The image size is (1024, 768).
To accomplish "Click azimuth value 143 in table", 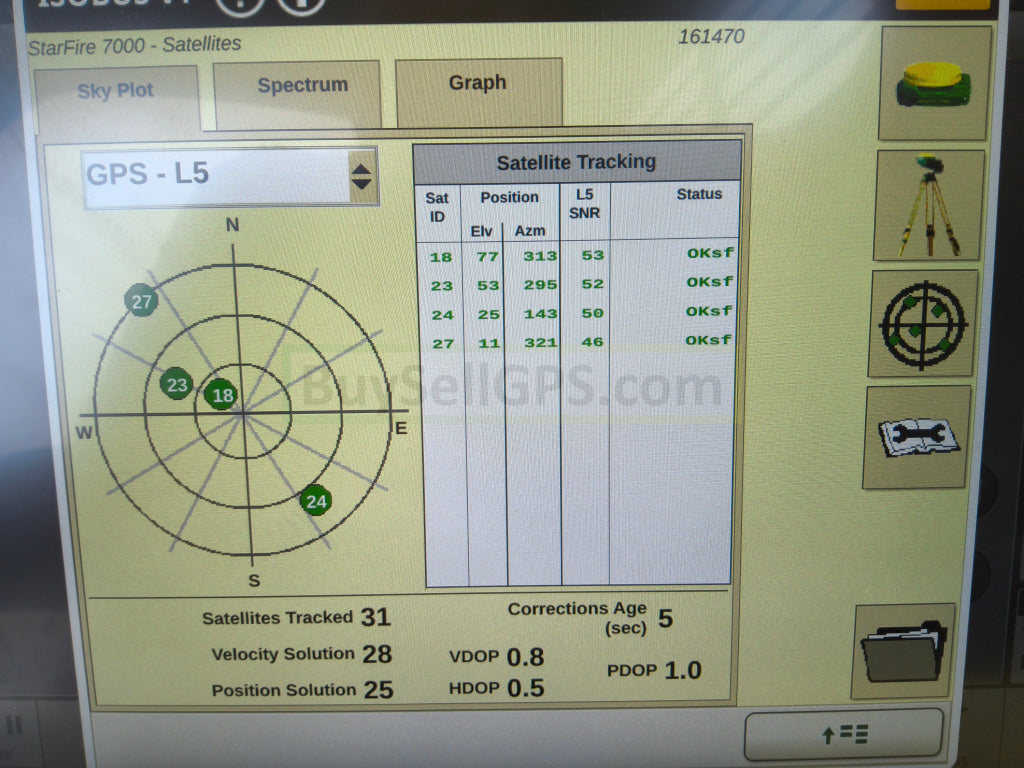I will pyautogui.click(x=541, y=313).
